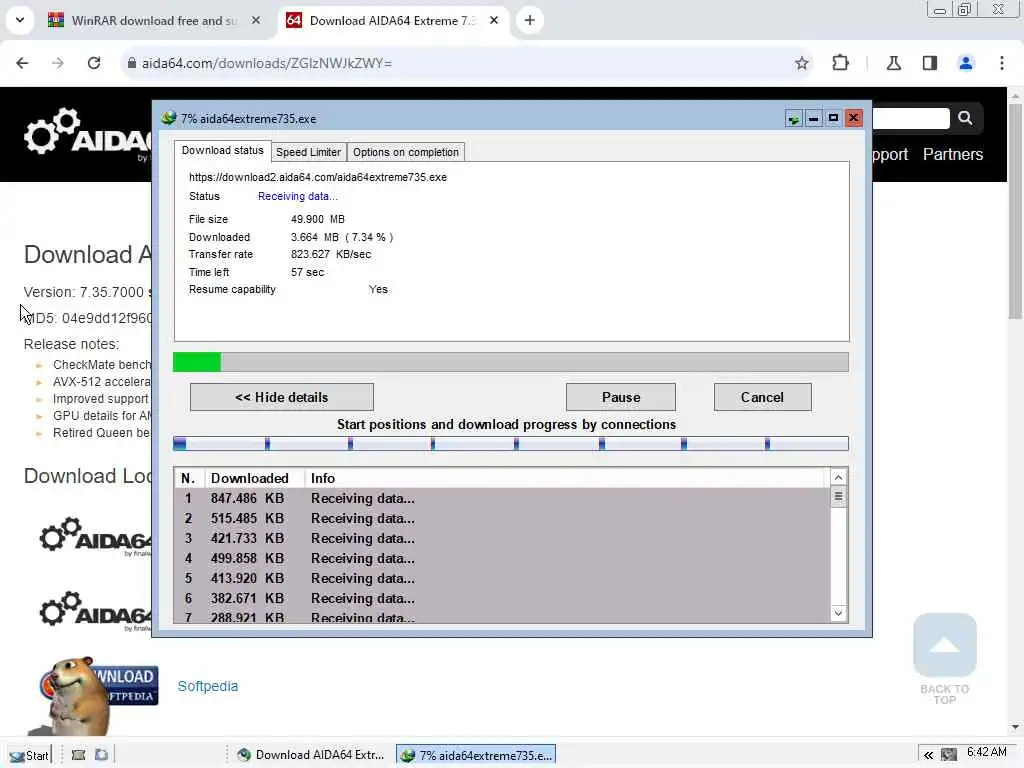
Task: Click the BACK TO TOP button
Action: pyautogui.click(x=944, y=658)
